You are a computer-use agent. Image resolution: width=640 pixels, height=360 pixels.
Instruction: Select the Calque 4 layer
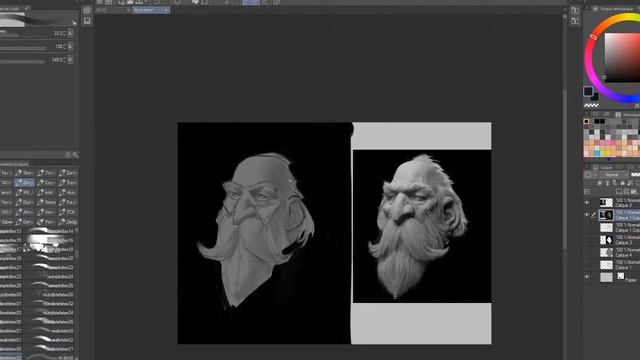619,252
